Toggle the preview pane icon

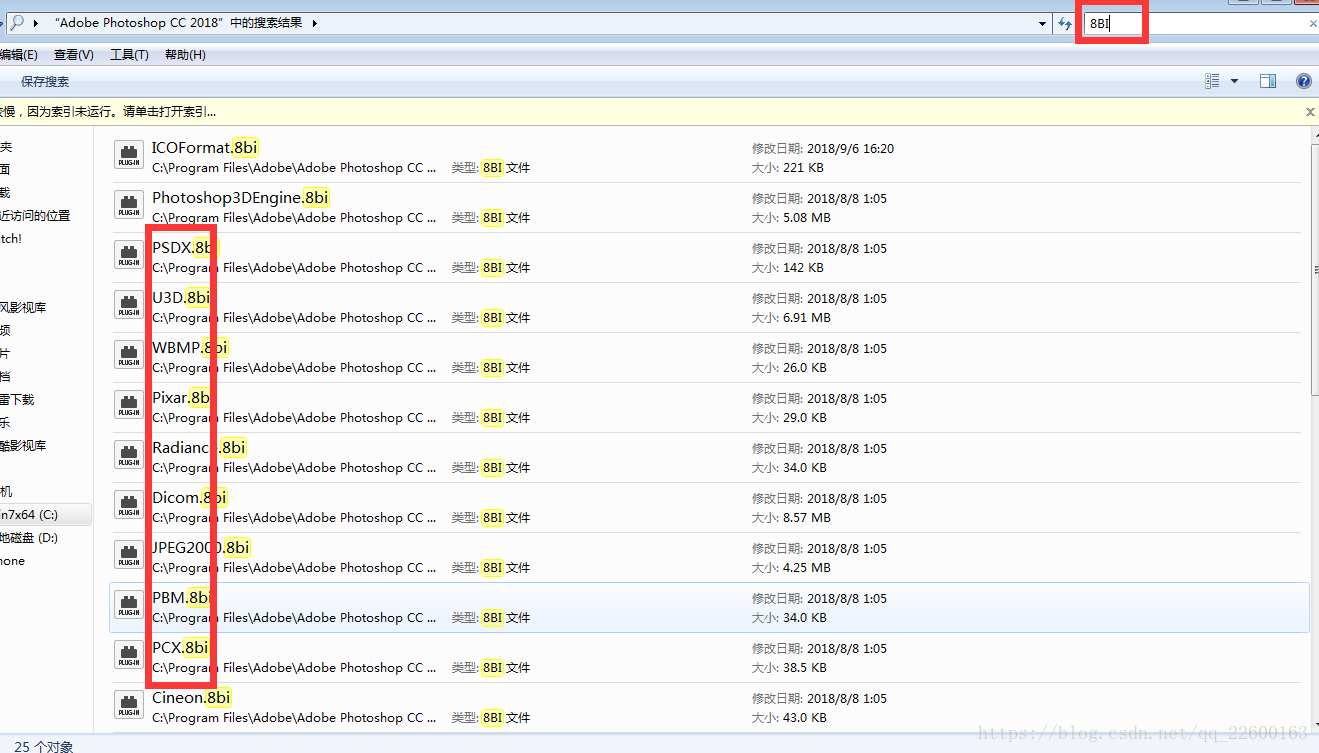[x=1267, y=81]
